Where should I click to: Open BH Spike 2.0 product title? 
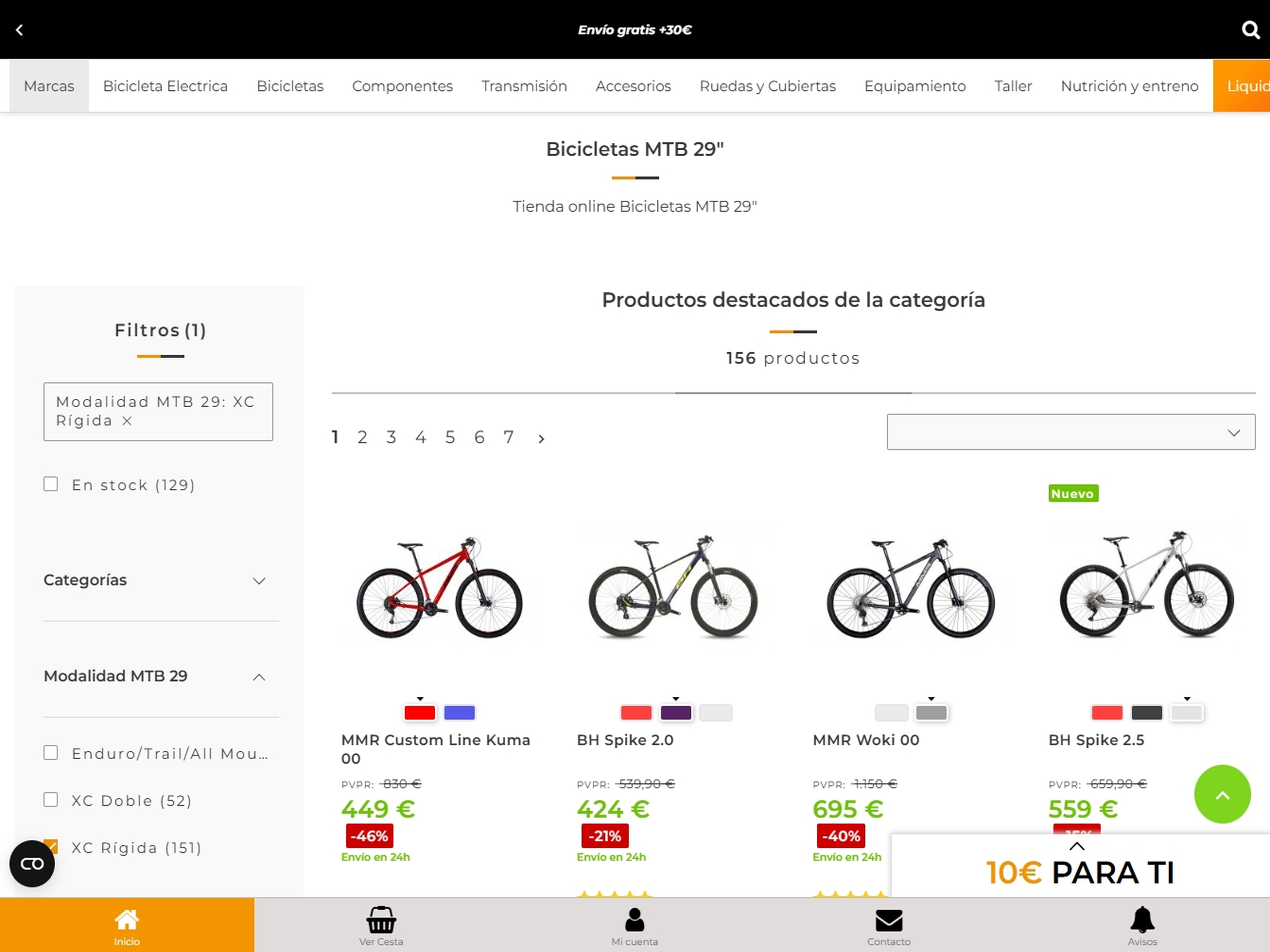(x=625, y=740)
